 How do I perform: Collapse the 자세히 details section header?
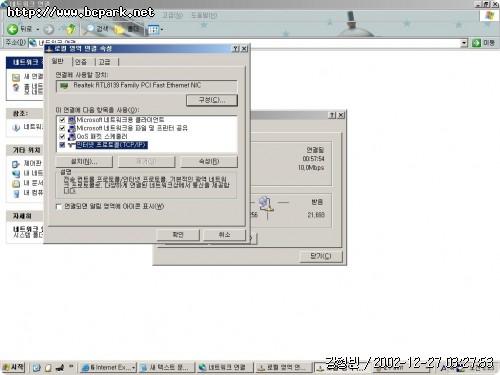pos(25,216)
